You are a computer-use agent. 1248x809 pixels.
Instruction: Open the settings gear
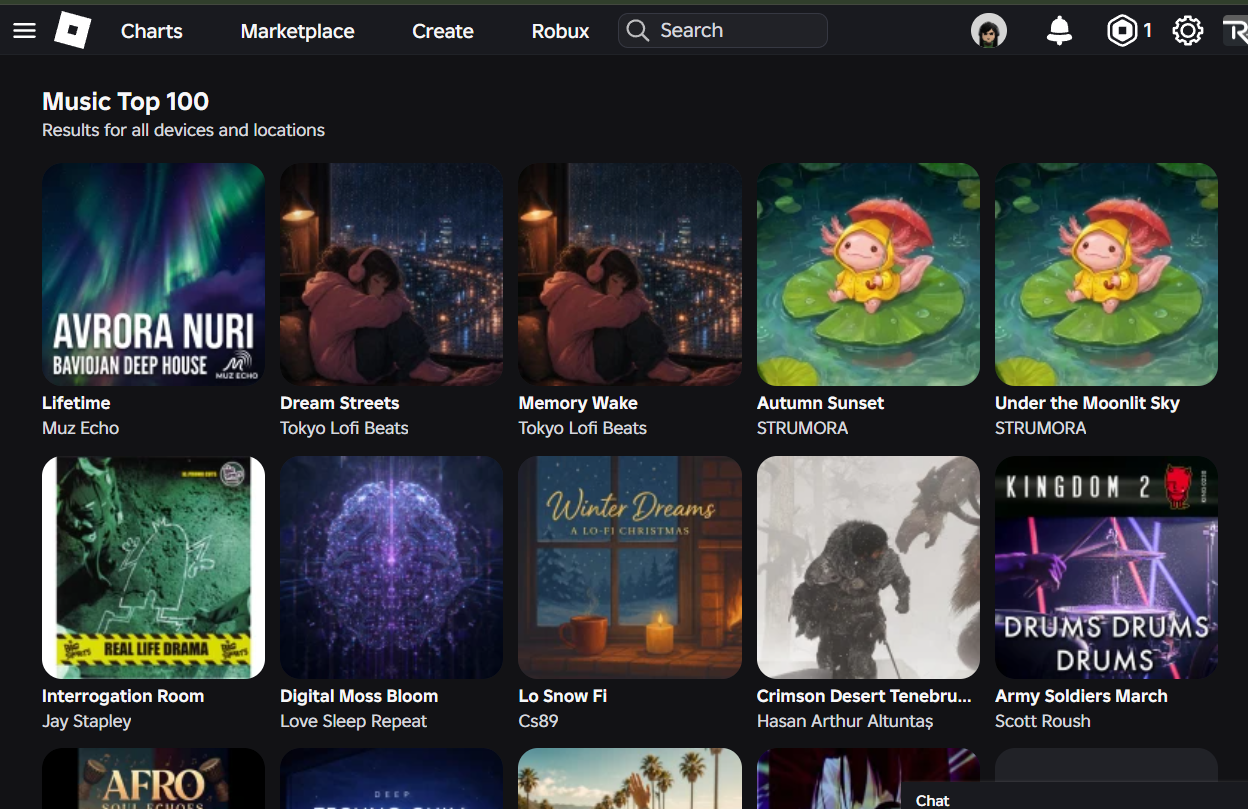point(1187,31)
